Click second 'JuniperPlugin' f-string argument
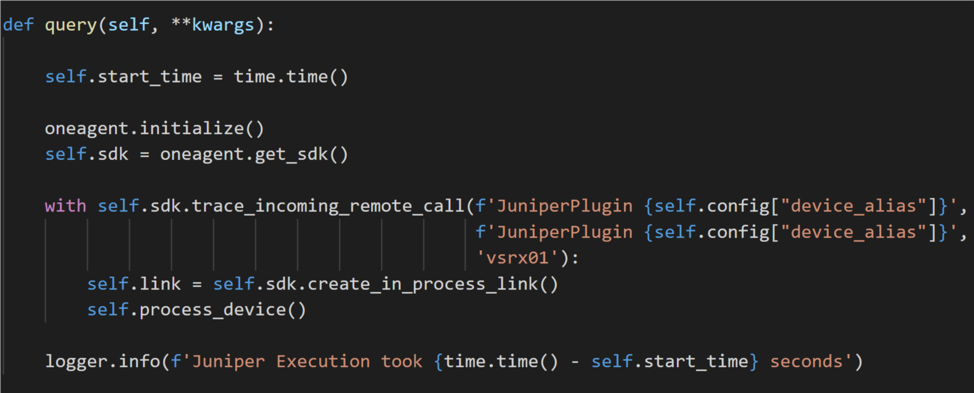Image resolution: width=974 pixels, height=393 pixels. [x=717, y=232]
